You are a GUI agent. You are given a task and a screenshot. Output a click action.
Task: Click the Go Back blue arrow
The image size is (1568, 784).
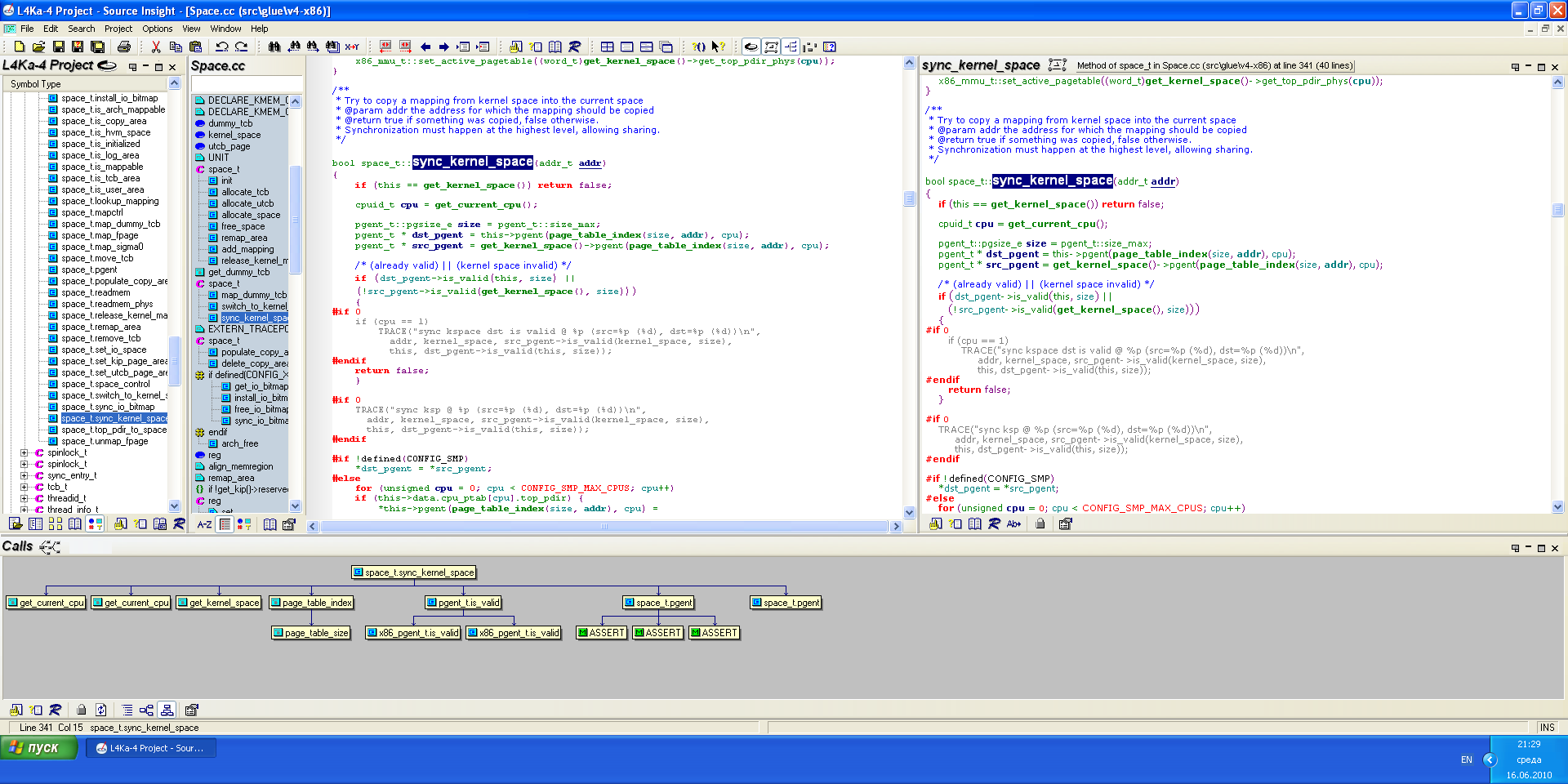pos(425,47)
